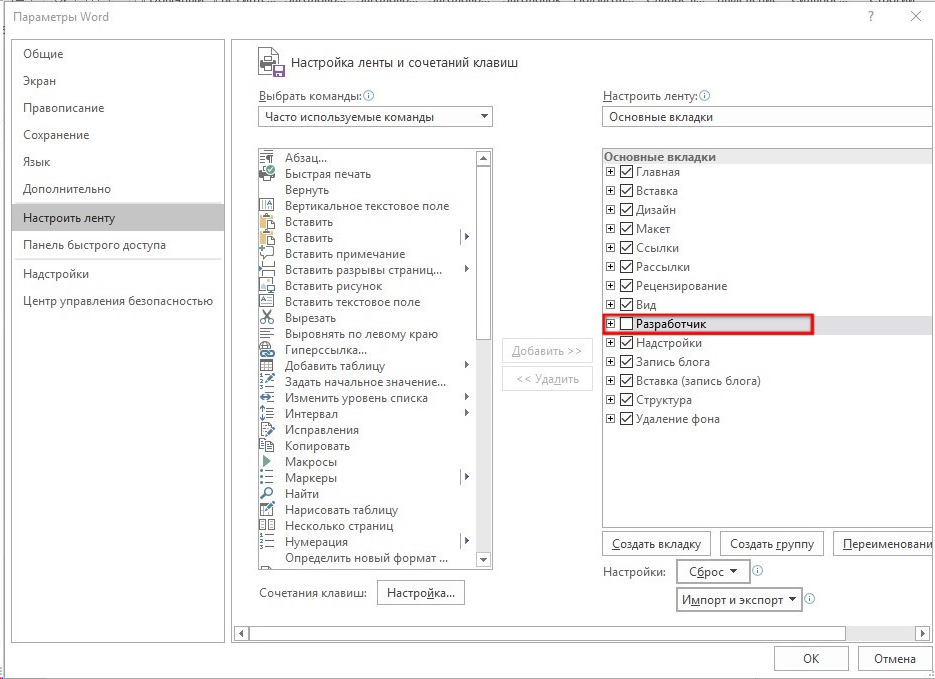This screenshot has width=935, height=679.
Task: Click the Numbering list icon
Action: tap(267, 541)
